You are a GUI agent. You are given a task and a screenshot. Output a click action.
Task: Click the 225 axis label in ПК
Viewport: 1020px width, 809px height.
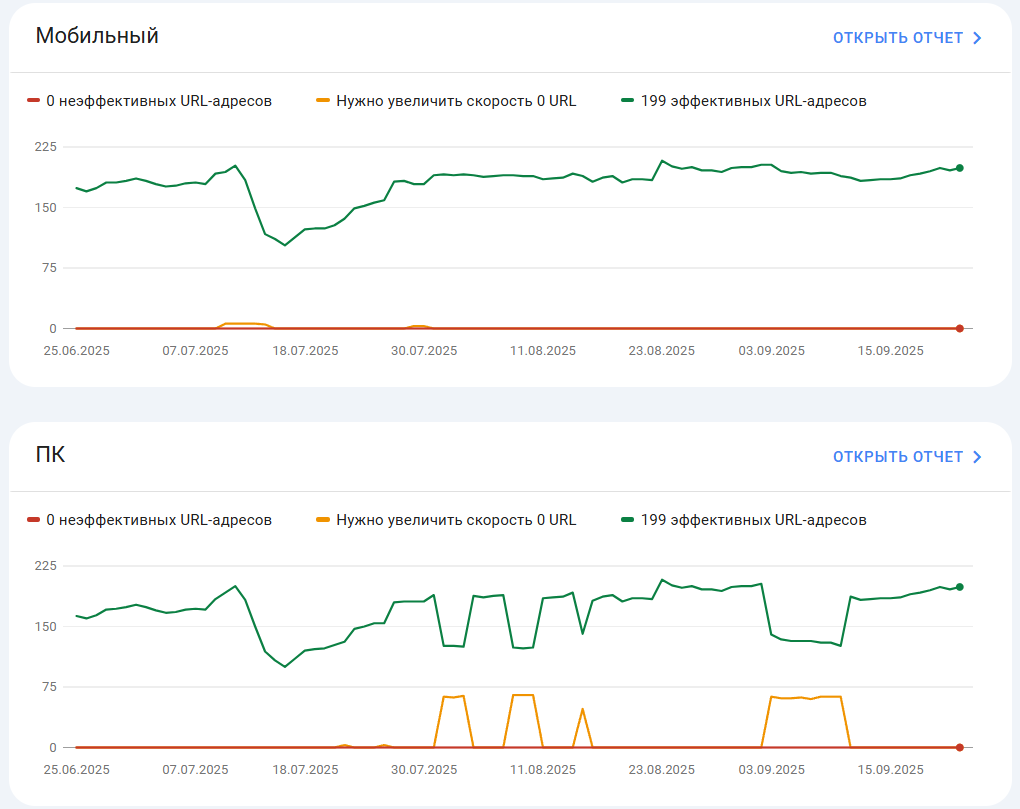point(46,565)
